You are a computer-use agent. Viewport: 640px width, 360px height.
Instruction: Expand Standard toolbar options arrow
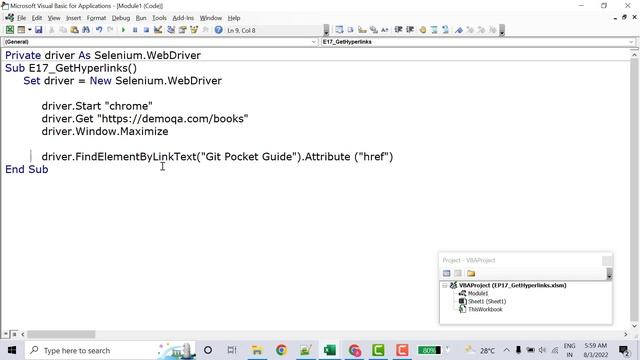click(326, 30)
